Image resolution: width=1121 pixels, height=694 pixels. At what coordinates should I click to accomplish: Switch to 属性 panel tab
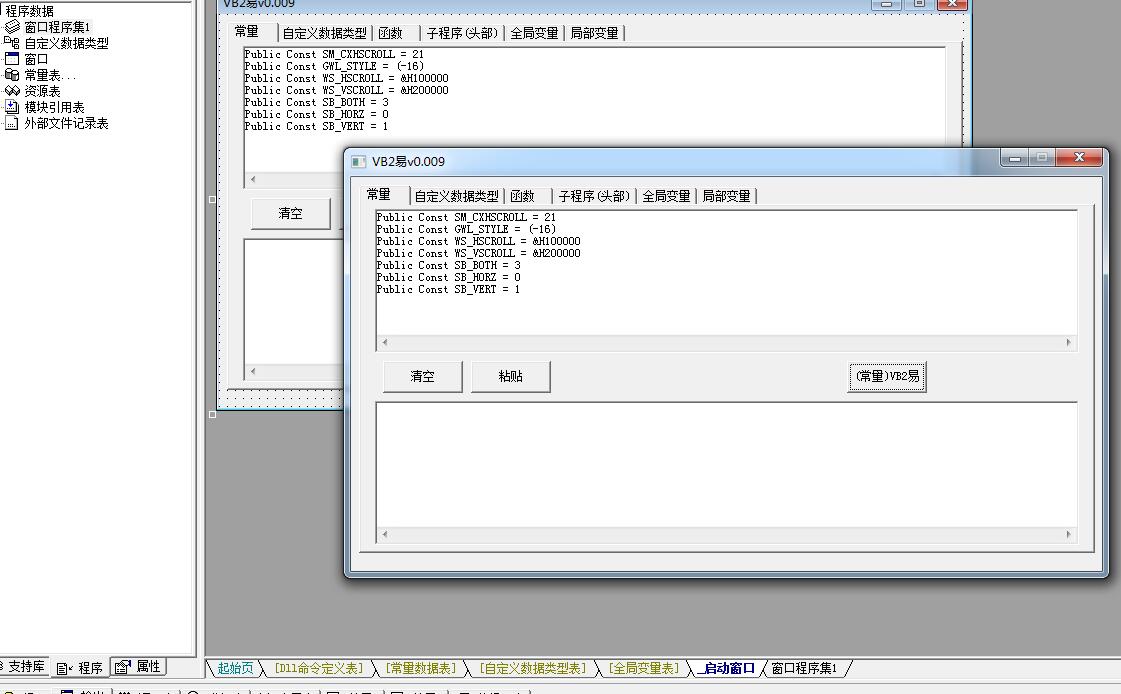139,667
